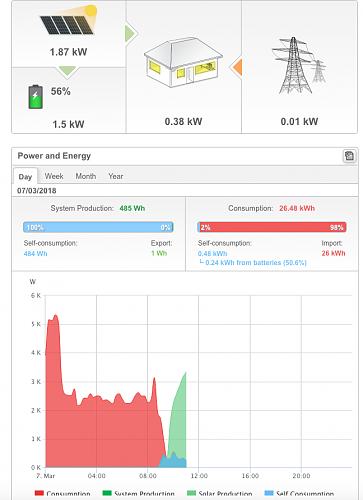Click the green arrow from solar to battery

[67, 71]
